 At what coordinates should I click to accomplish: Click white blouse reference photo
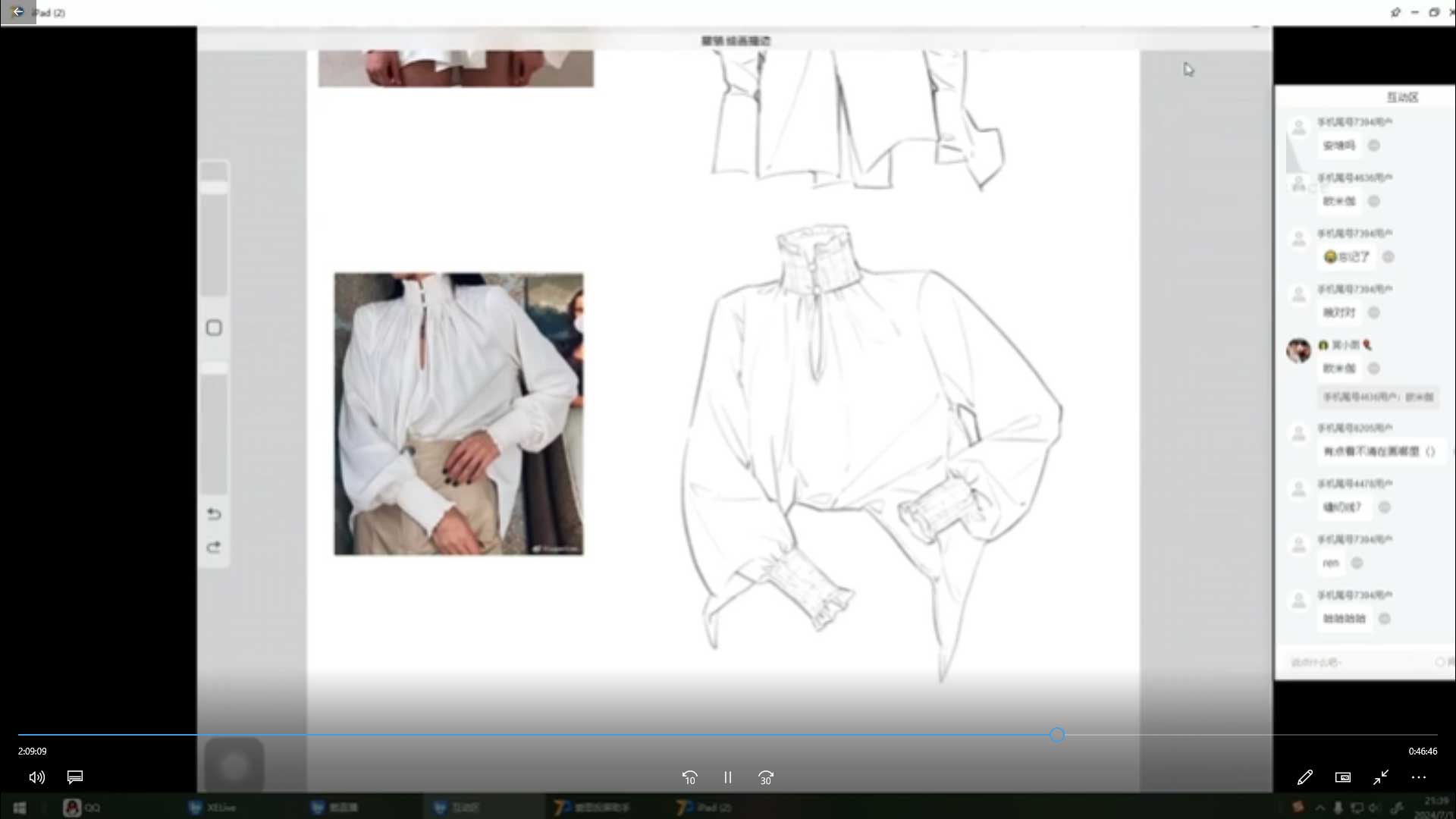pos(459,414)
